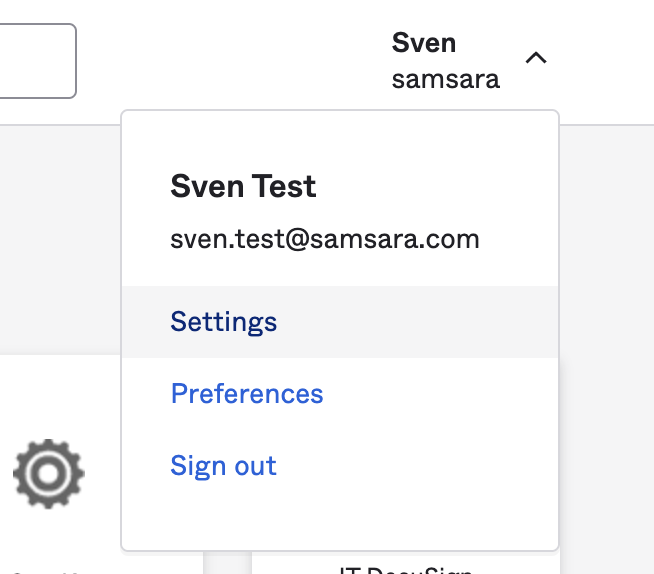Click the Sven name in header

pos(424,43)
